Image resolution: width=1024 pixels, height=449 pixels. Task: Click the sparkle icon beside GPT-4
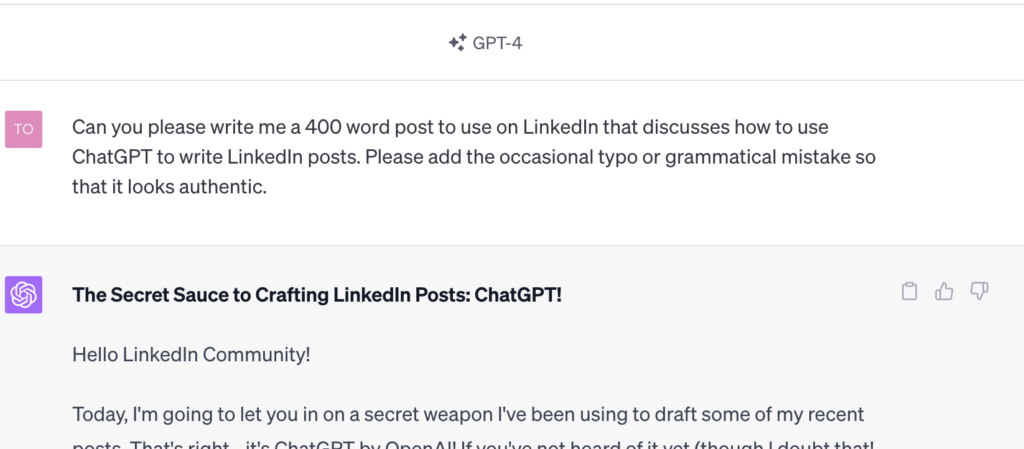(x=457, y=43)
